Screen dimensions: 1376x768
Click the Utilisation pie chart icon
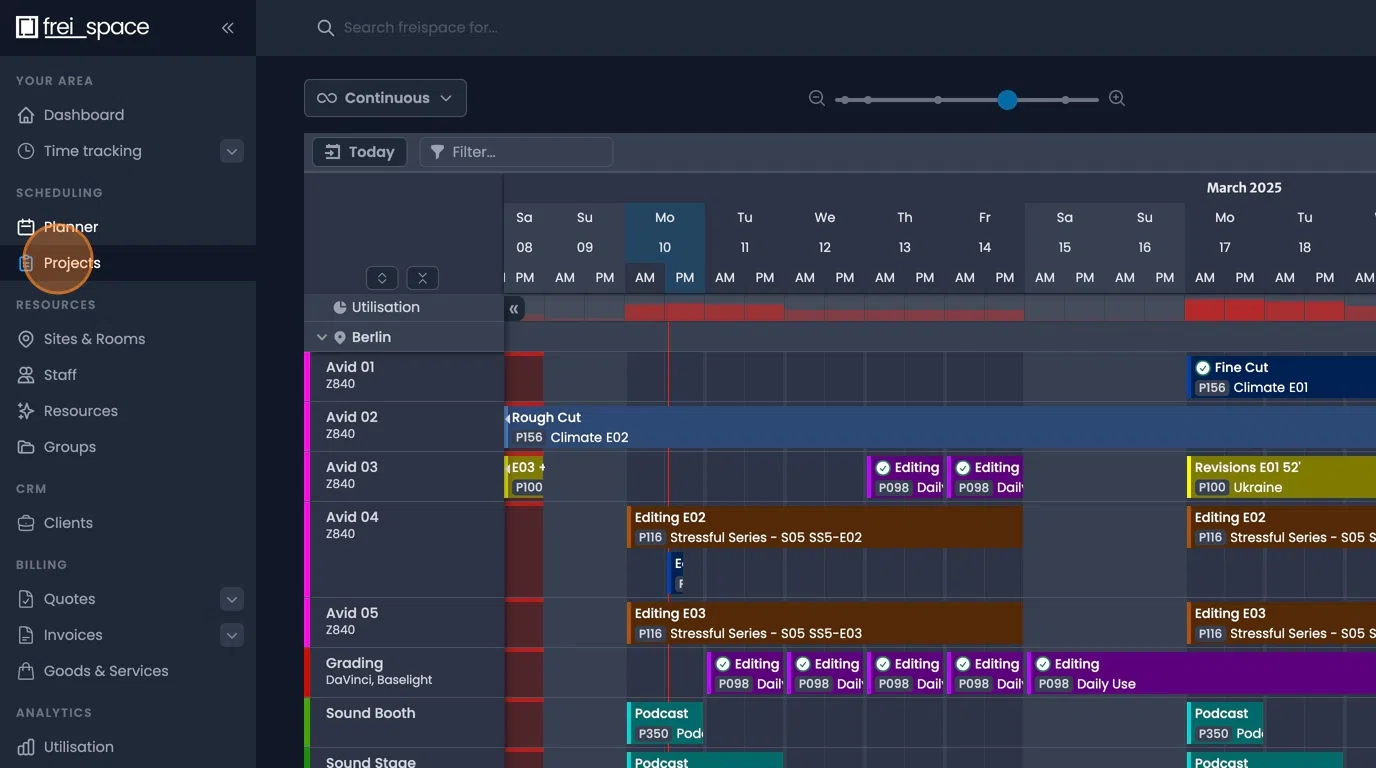[x=342, y=307]
